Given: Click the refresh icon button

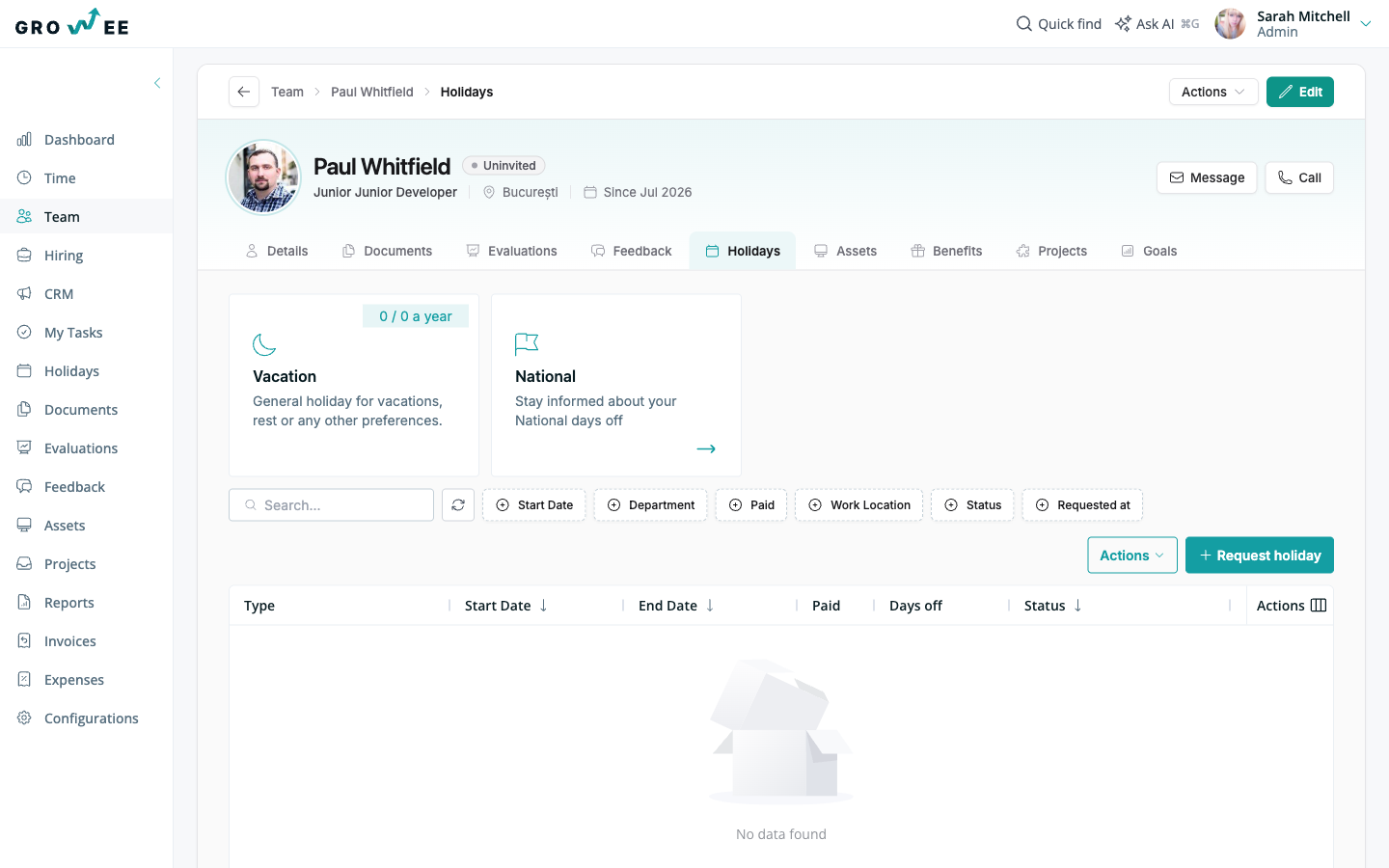Looking at the screenshot, I should click(x=458, y=505).
